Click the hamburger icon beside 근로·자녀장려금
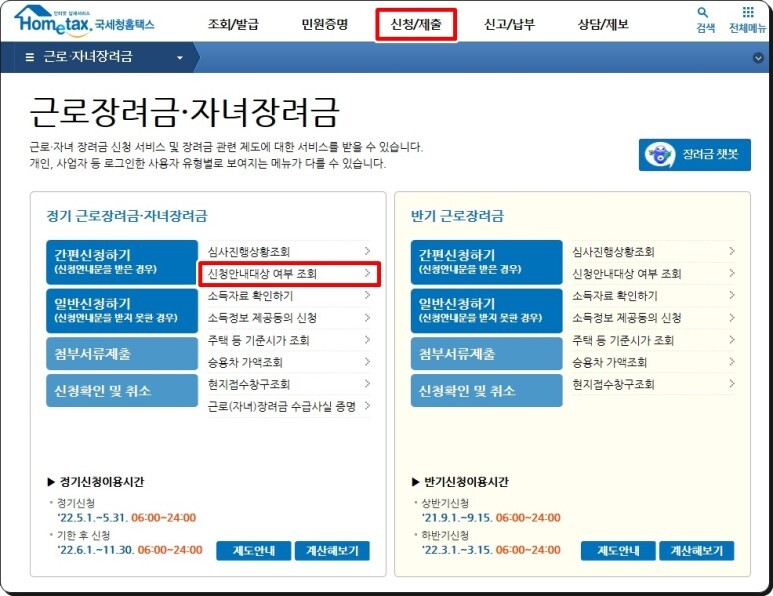773x596 pixels. [x=30, y=57]
